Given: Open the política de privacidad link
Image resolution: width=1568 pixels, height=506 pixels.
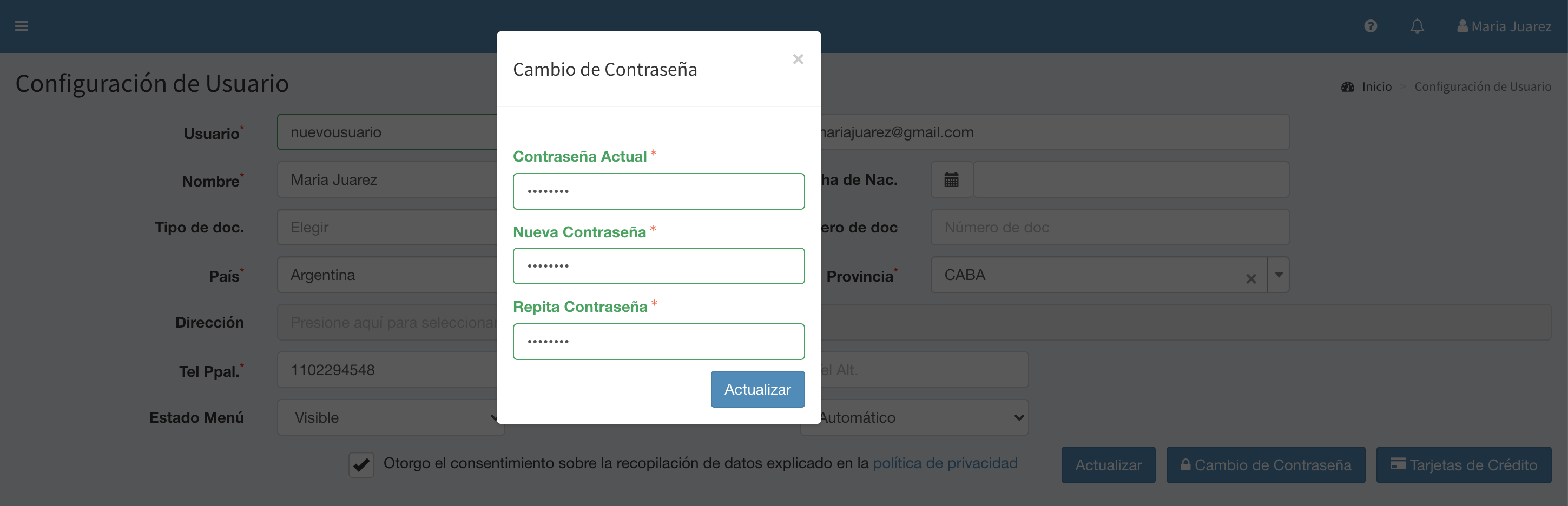Looking at the screenshot, I should 945,463.
